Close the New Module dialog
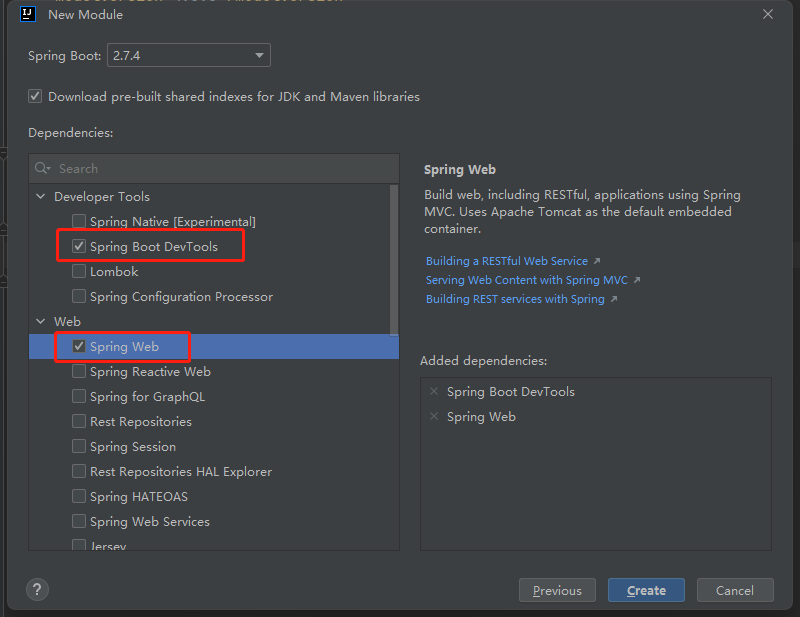The width and height of the screenshot is (800, 617). (768, 14)
